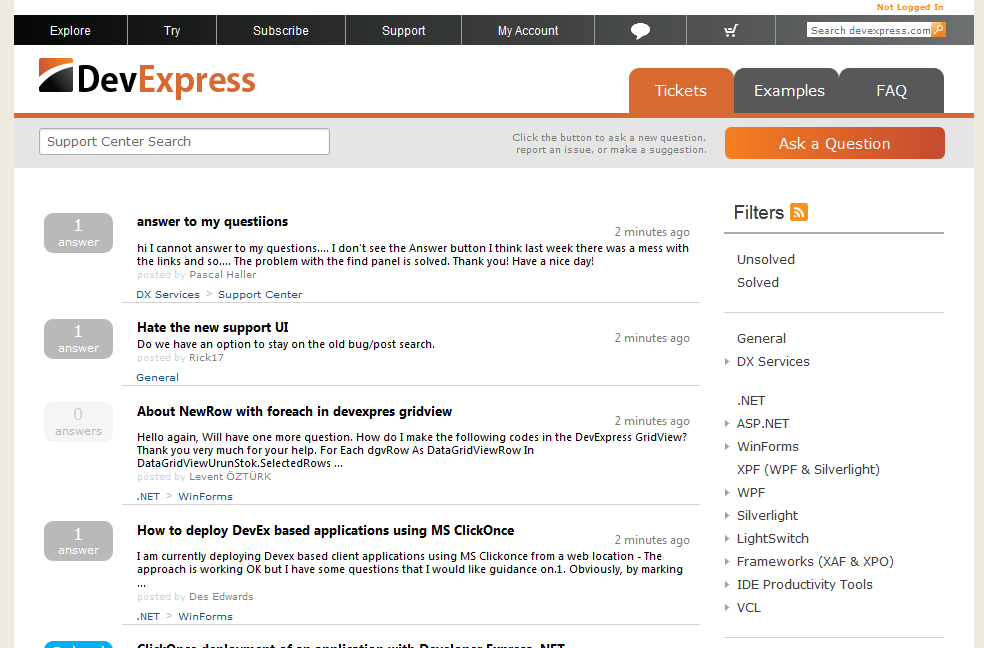Viewport: 984px width, 648px height.
Task: Expand the Silverlight filter arrow
Action: pyautogui.click(x=727, y=516)
